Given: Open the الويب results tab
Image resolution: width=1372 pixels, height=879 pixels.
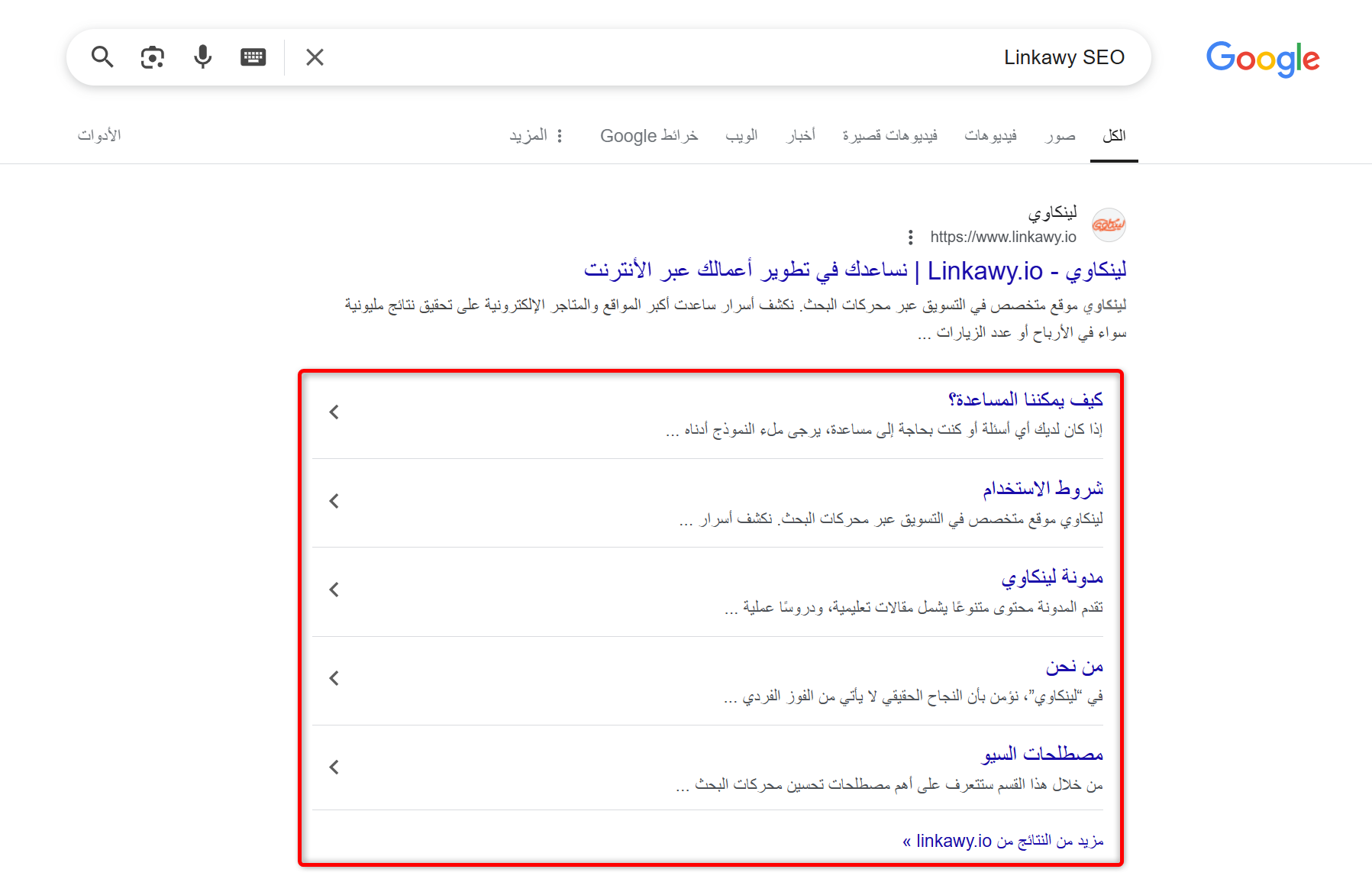Looking at the screenshot, I should [741, 135].
